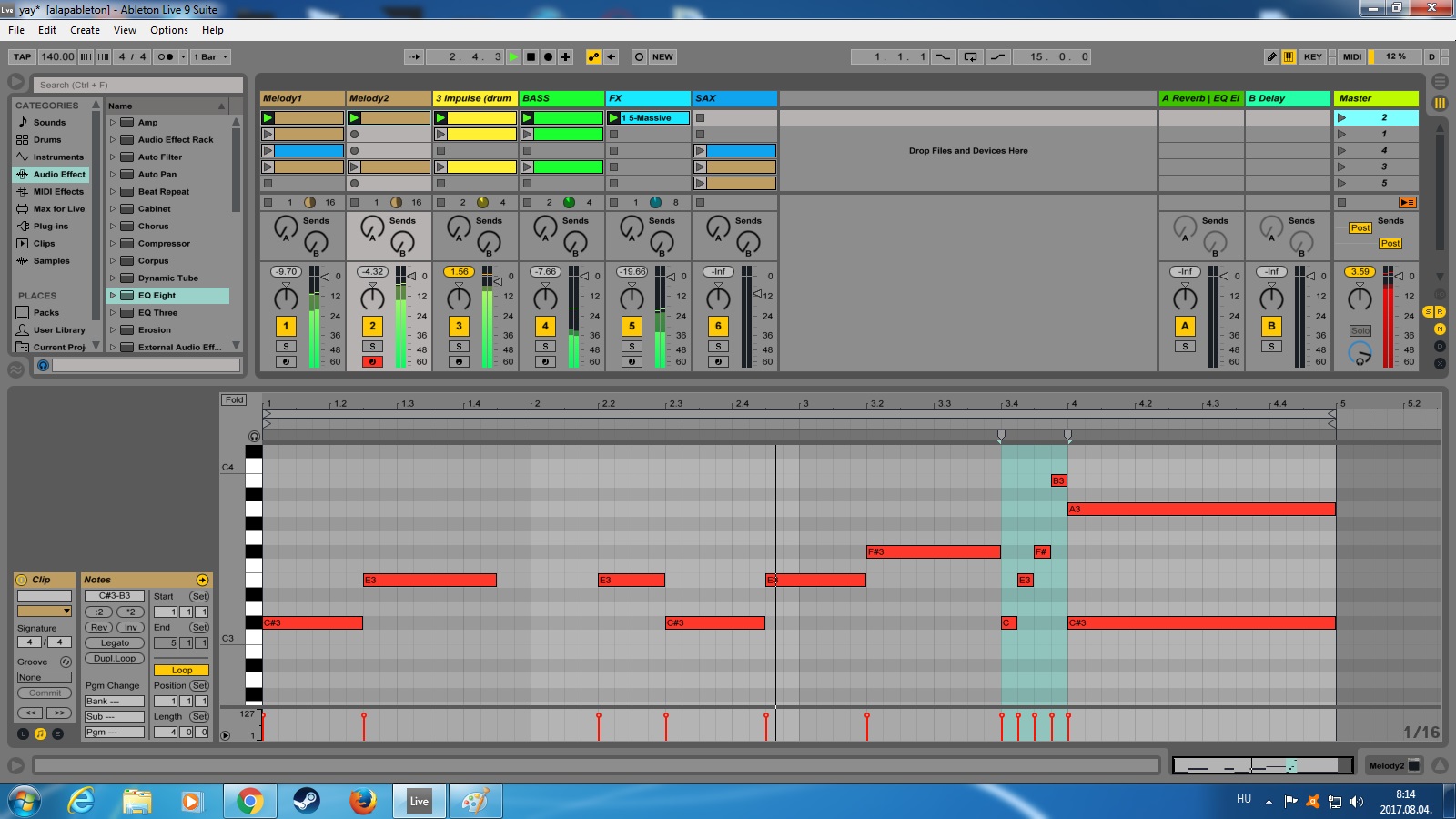Click the Legato button in Notes box
1456x819 pixels.
(115, 642)
